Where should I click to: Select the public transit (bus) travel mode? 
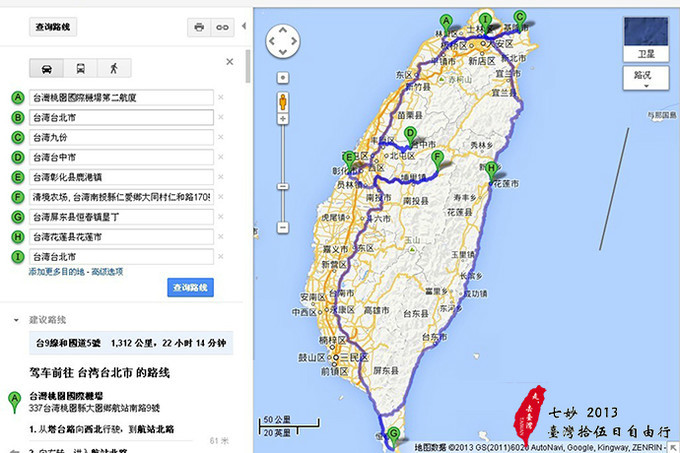81,68
